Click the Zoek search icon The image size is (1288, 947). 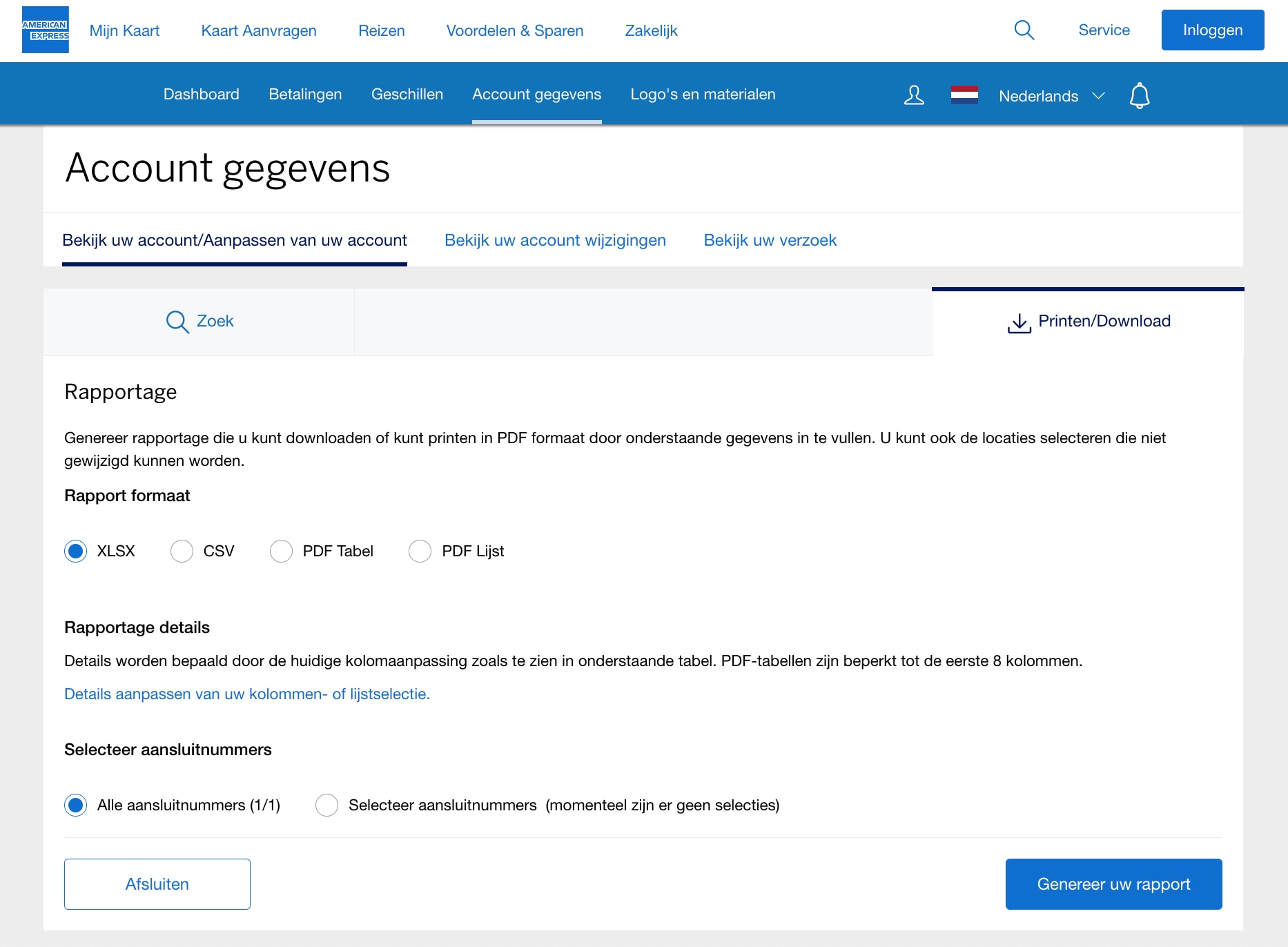[176, 321]
